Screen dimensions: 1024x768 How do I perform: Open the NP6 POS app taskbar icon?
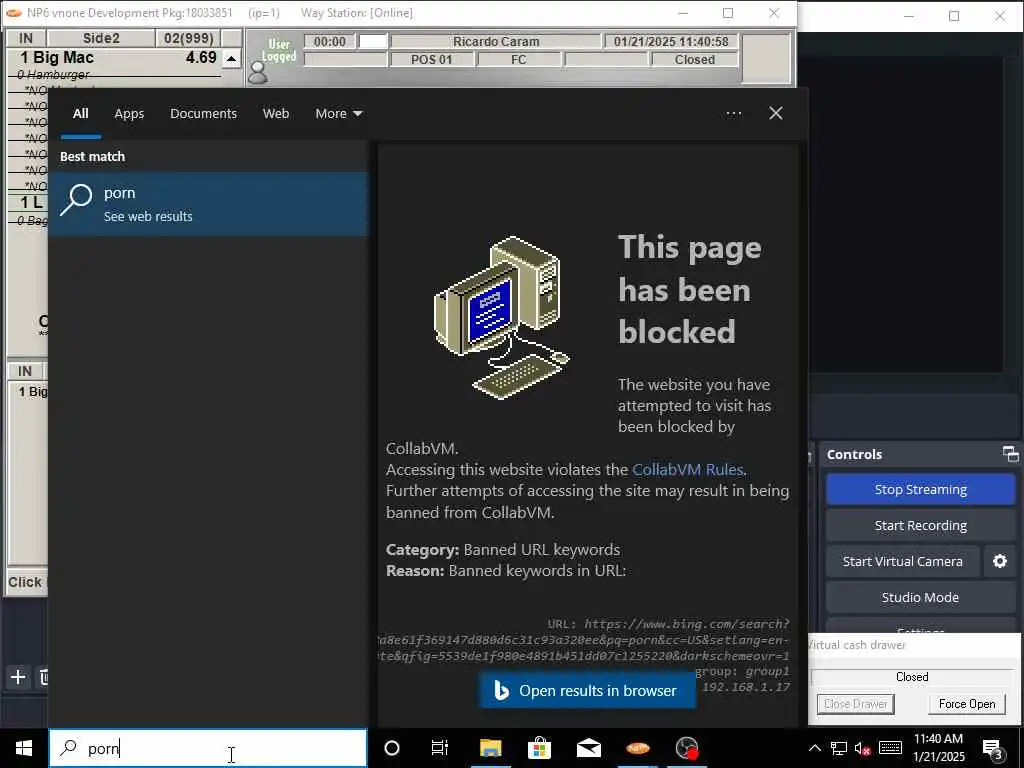click(638, 748)
